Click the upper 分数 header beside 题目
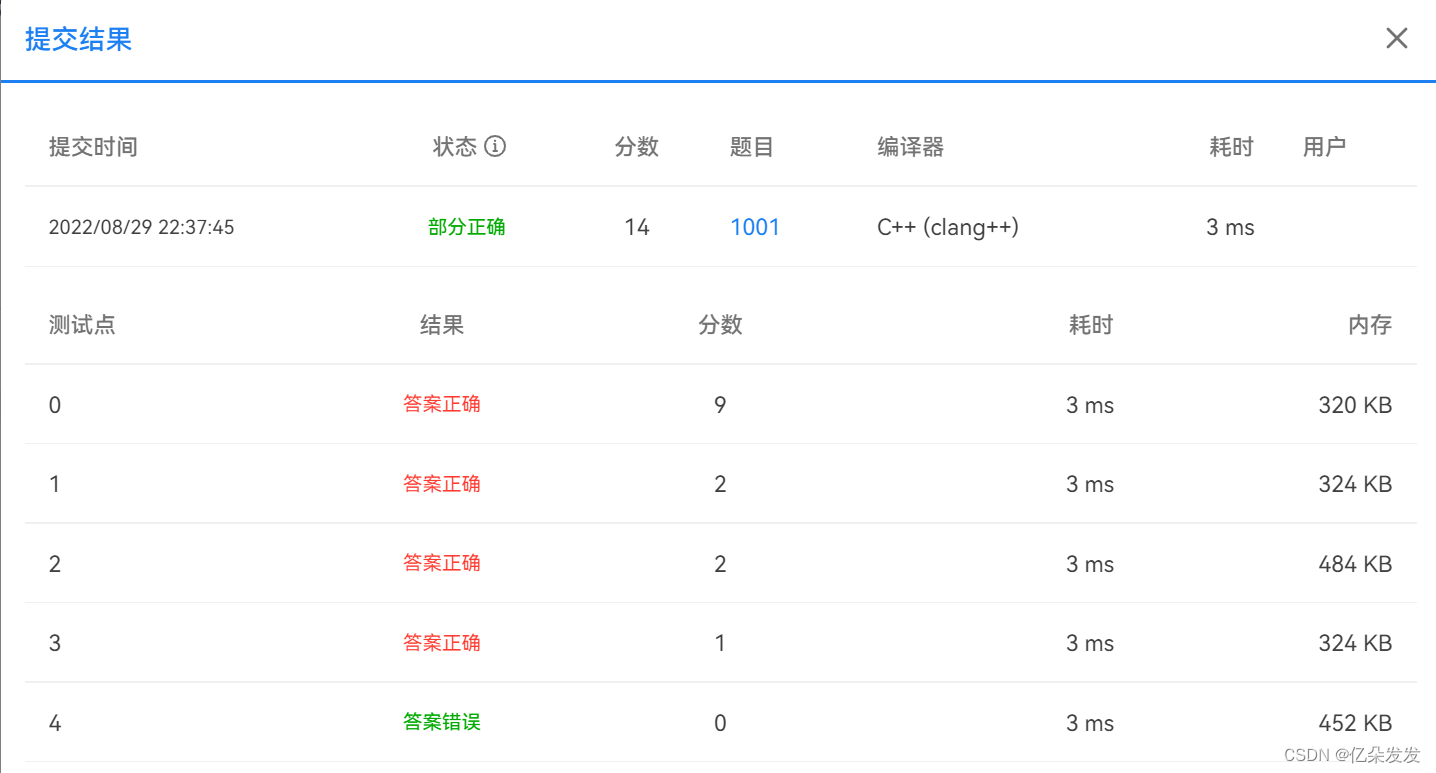The height and width of the screenshot is (773, 1436). pos(637,147)
